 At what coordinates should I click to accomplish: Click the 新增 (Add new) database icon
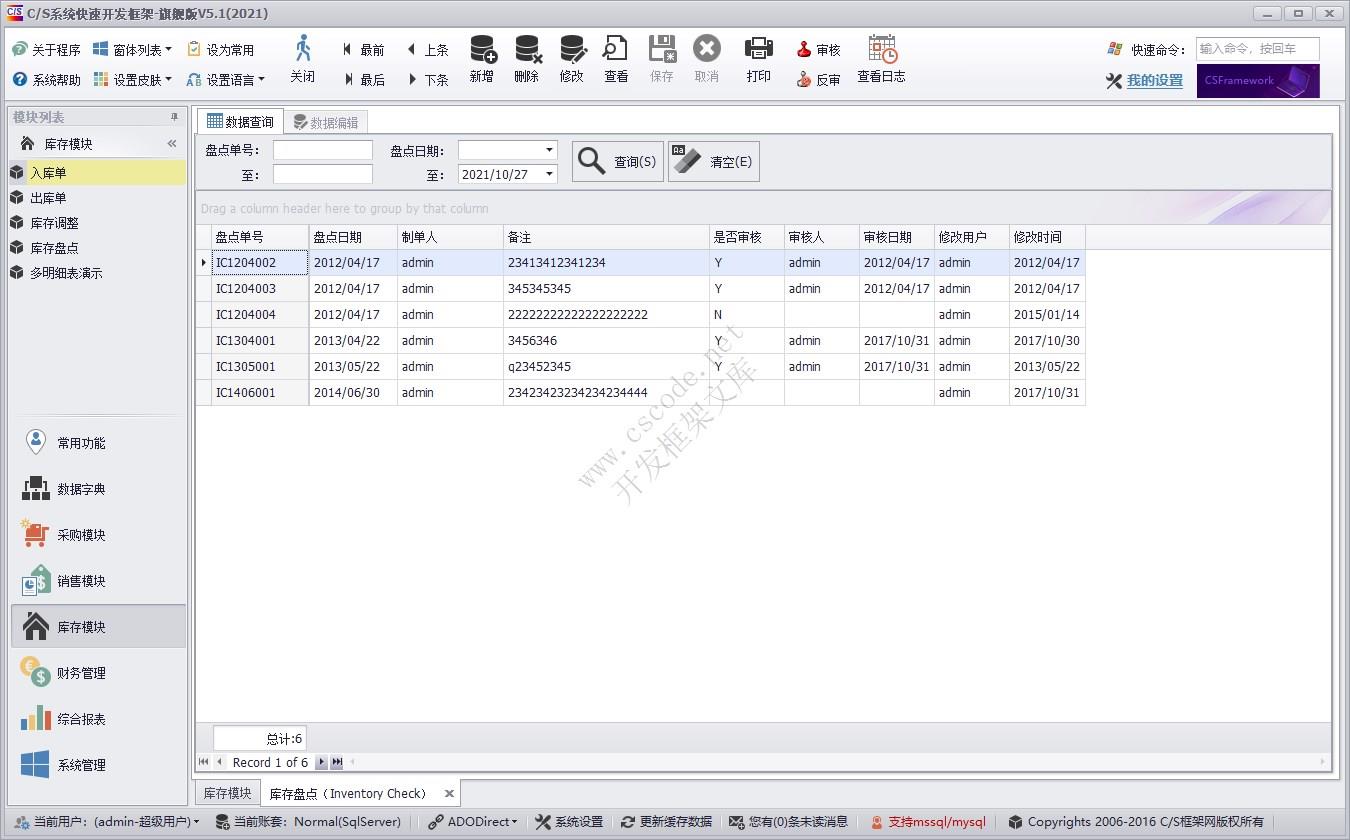(482, 50)
